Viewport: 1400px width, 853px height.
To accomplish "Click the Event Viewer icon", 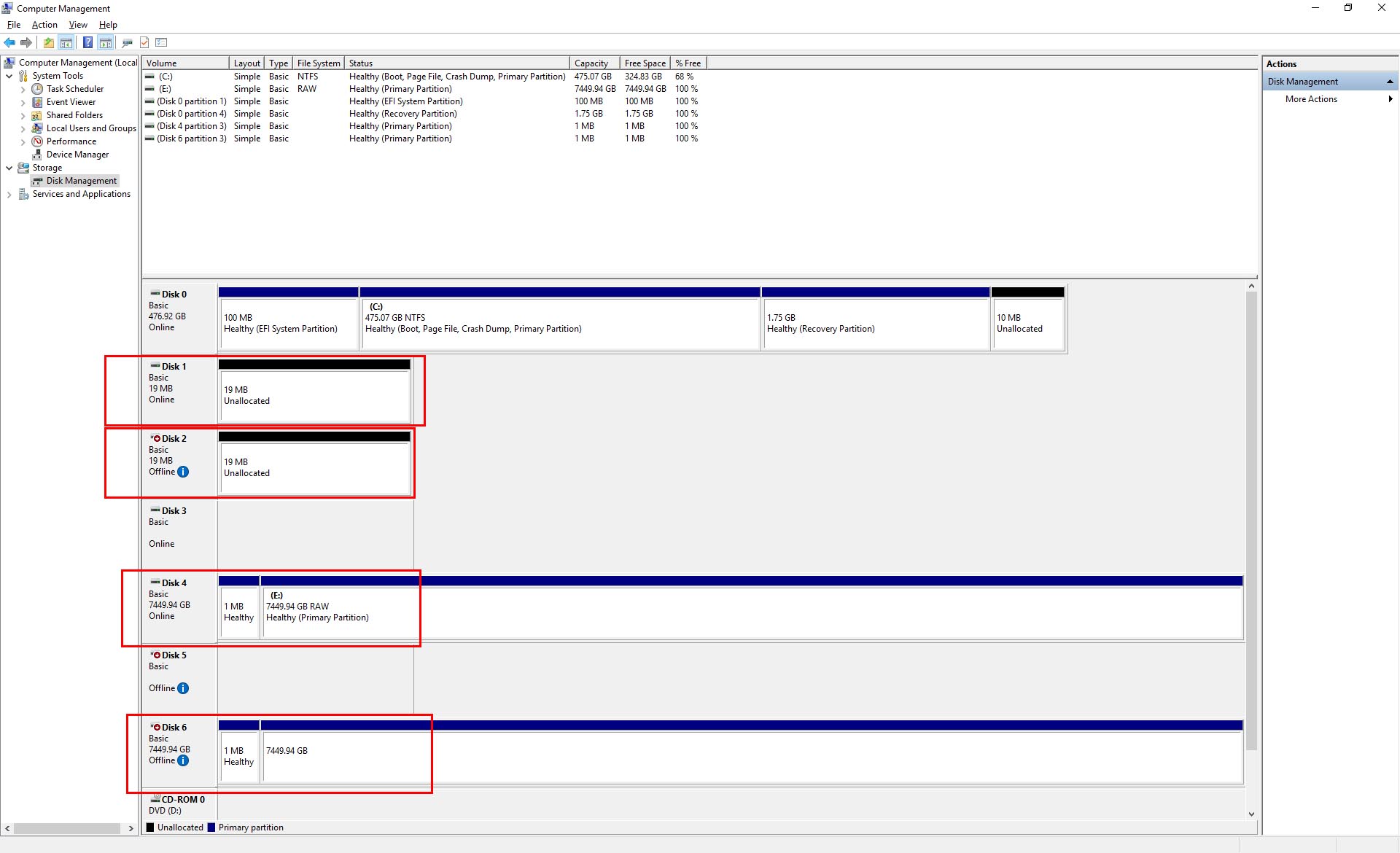I will [37, 102].
